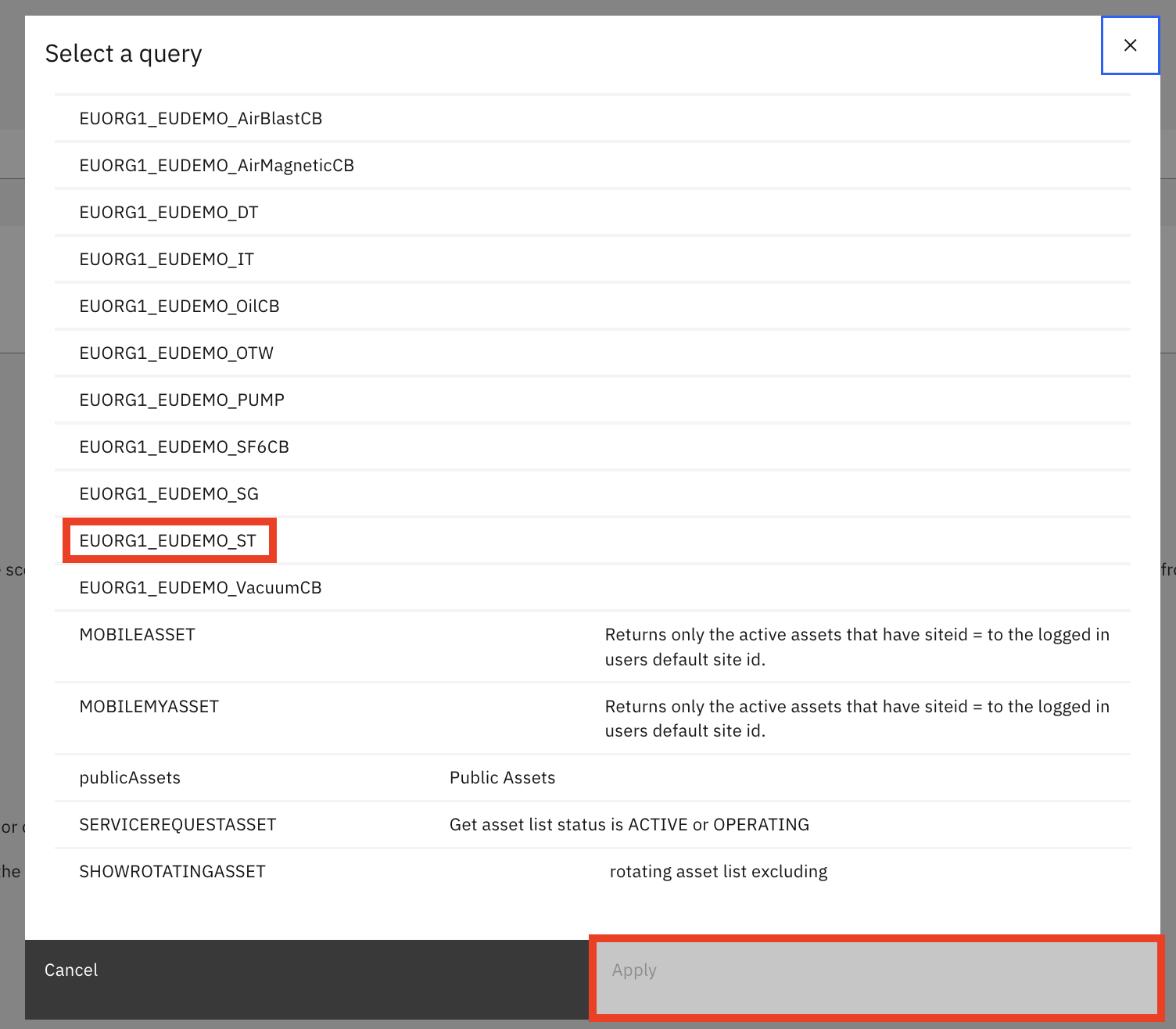Select the EUORG1_EUDEMO_AirBlastCB query
The width and height of the screenshot is (1176, 1029).
point(592,118)
